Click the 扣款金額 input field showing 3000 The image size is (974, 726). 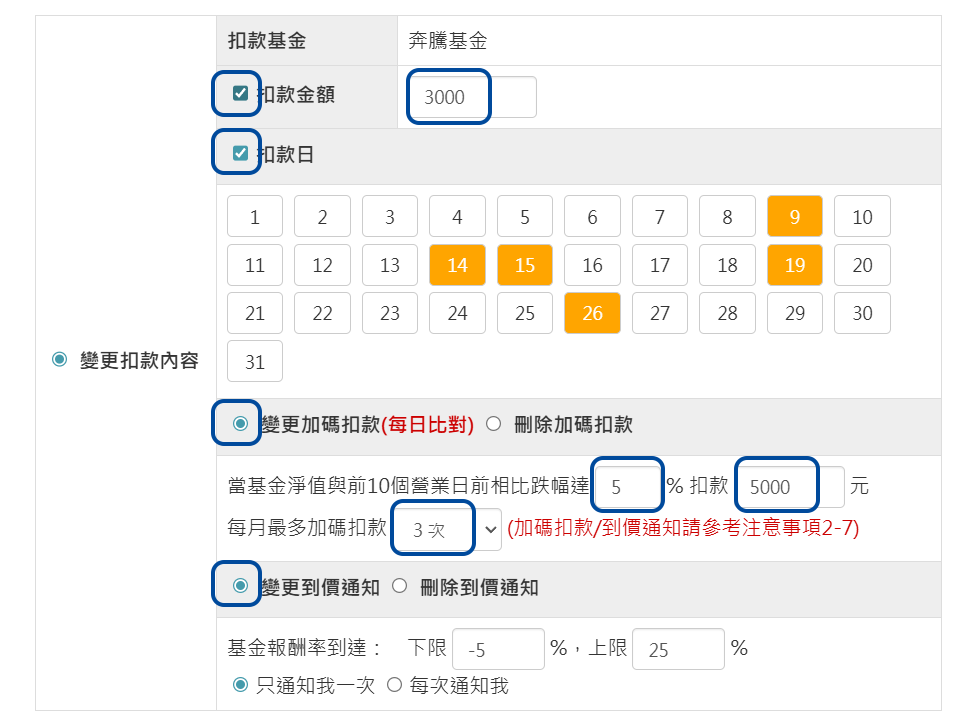point(470,97)
